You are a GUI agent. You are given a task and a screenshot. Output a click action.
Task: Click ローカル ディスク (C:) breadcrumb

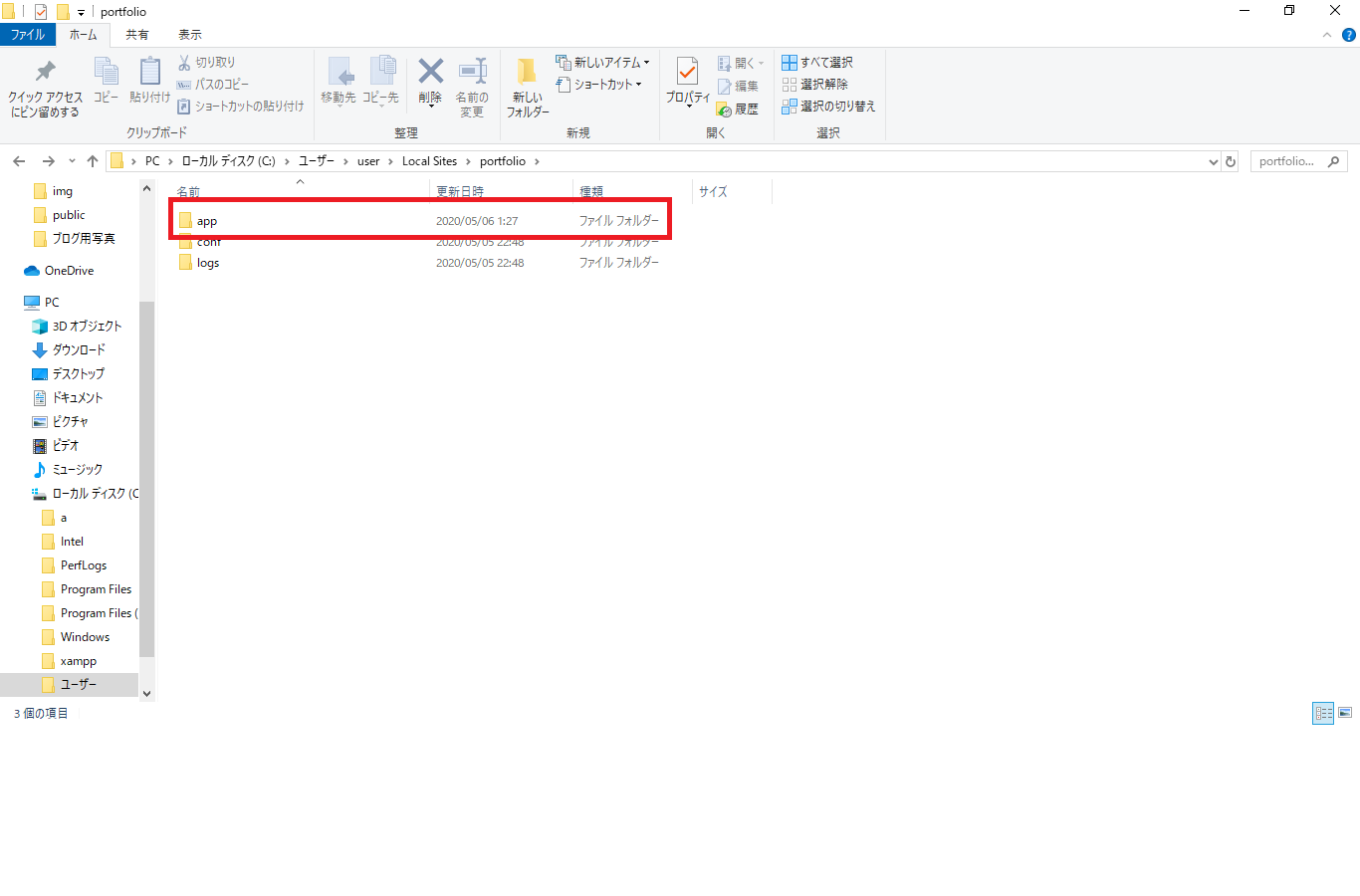tap(229, 161)
